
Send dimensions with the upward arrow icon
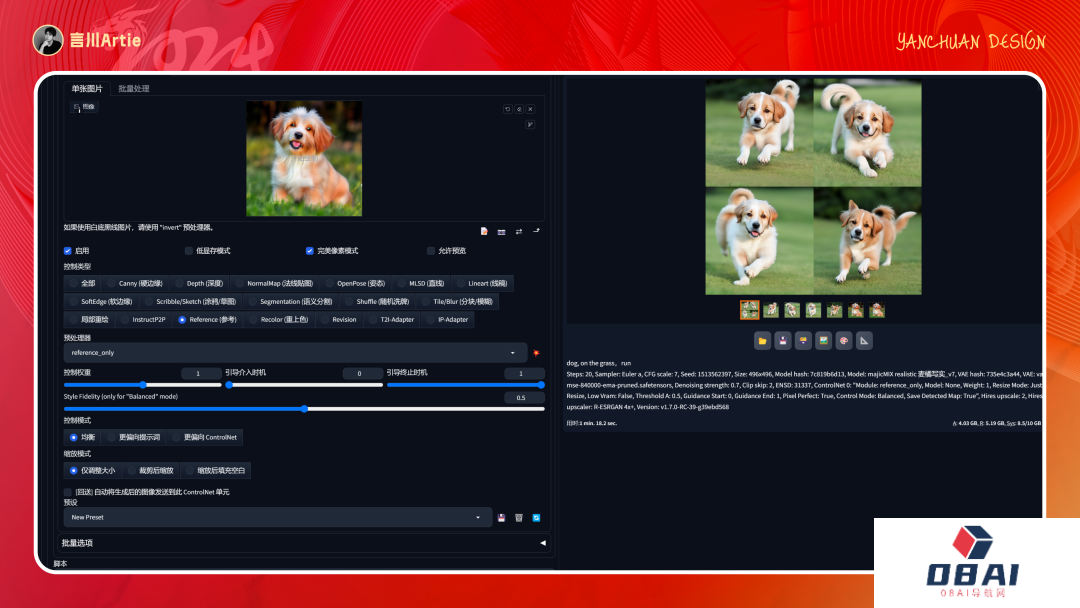[536, 231]
